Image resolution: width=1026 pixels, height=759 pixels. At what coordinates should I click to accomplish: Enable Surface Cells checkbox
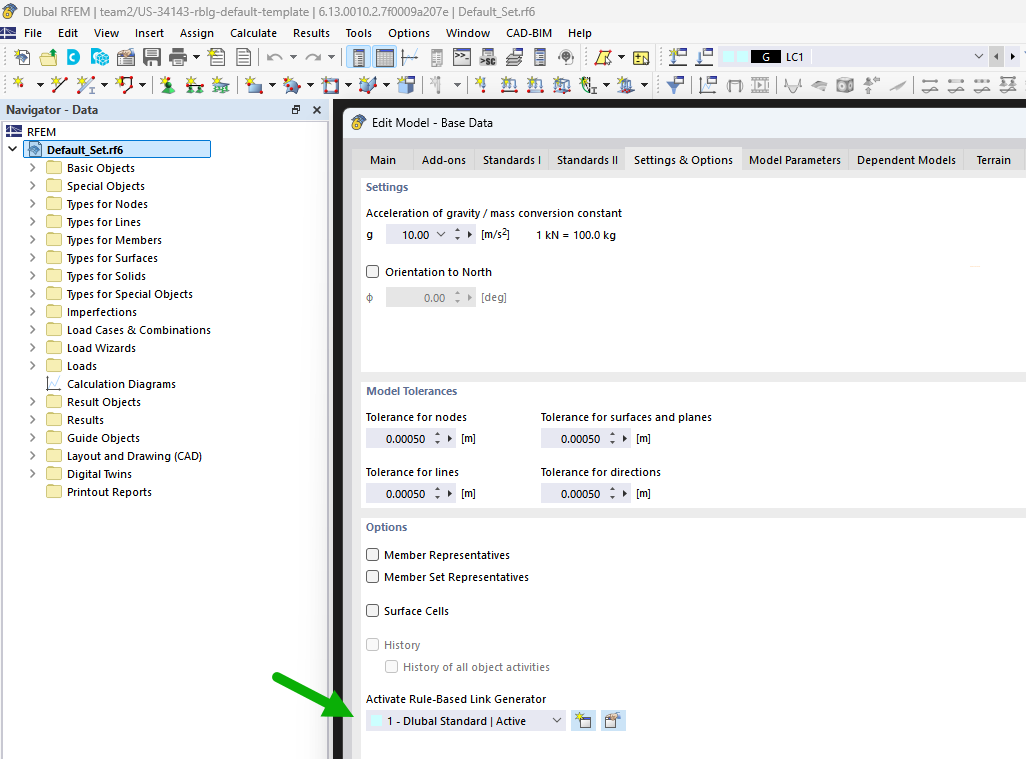pyautogui.click(x=372, y=610)
